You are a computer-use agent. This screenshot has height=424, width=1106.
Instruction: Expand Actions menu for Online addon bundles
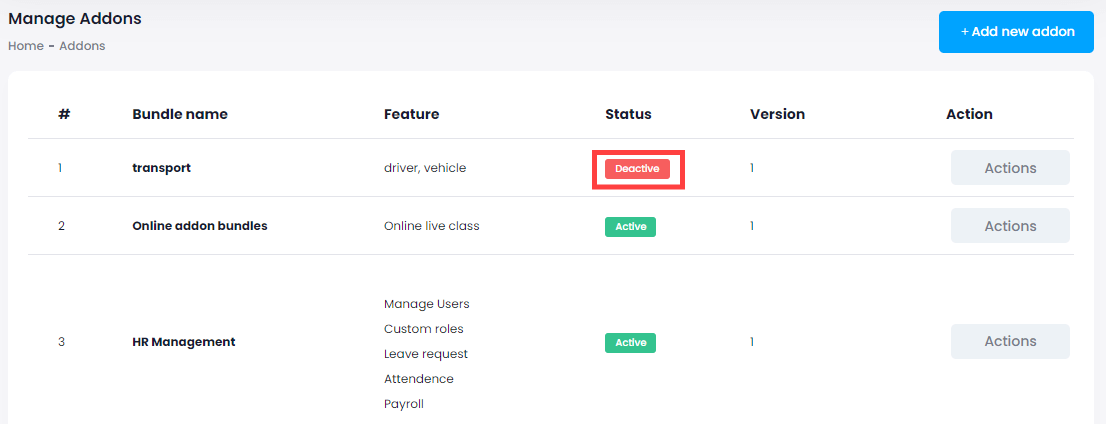click(1009, 226)
